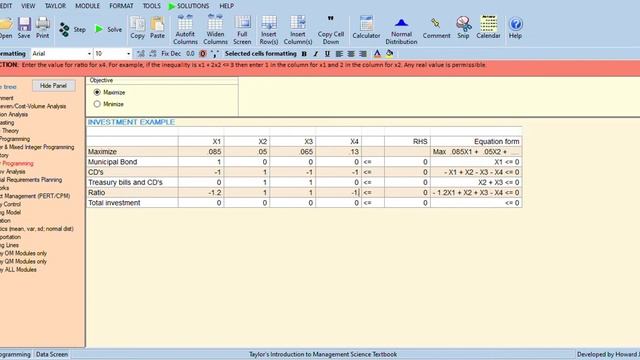Open the constraint sign in Ratio row

(x=372, y=193)
